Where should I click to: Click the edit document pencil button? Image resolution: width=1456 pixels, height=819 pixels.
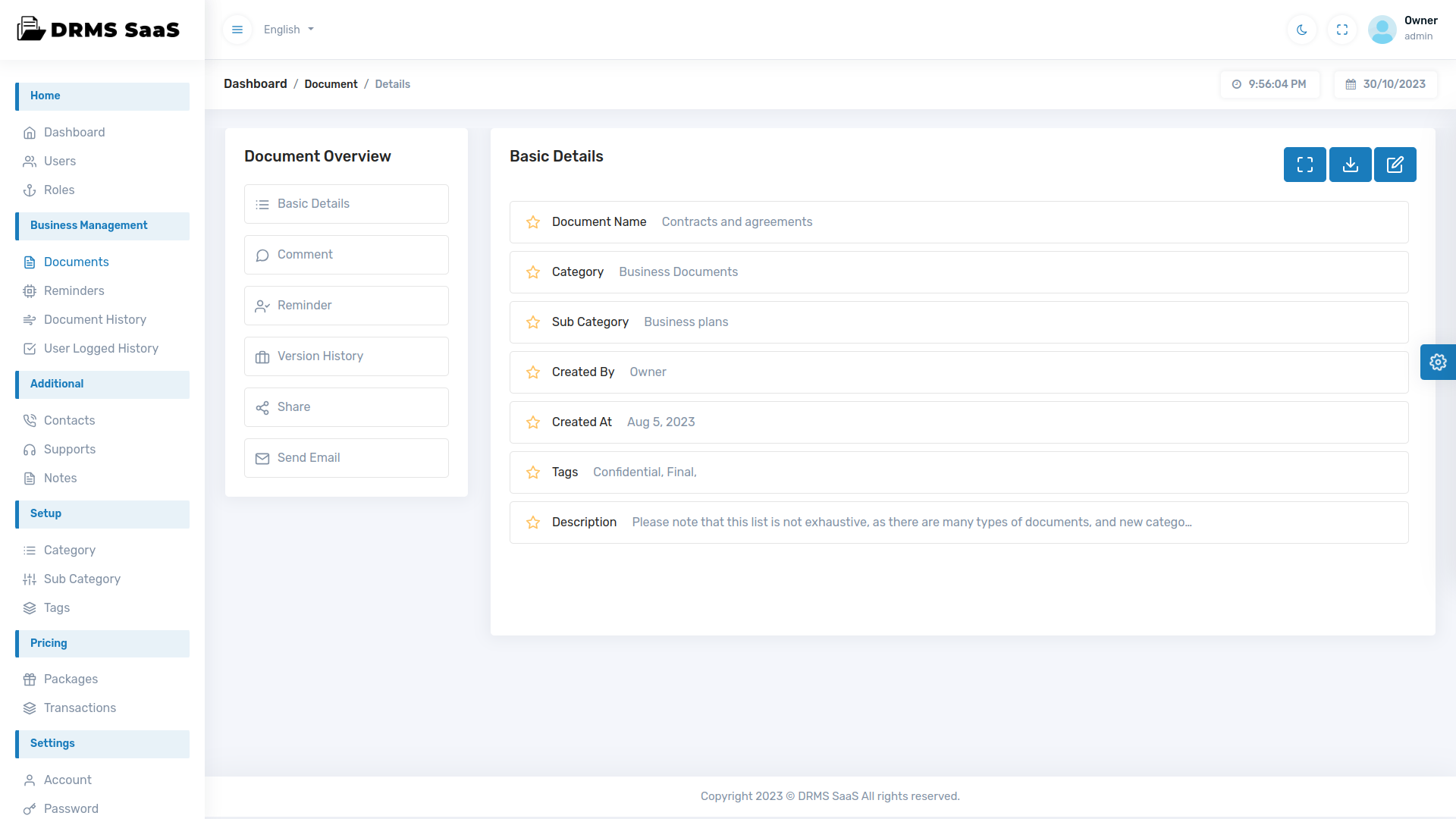pos(1395,165)
